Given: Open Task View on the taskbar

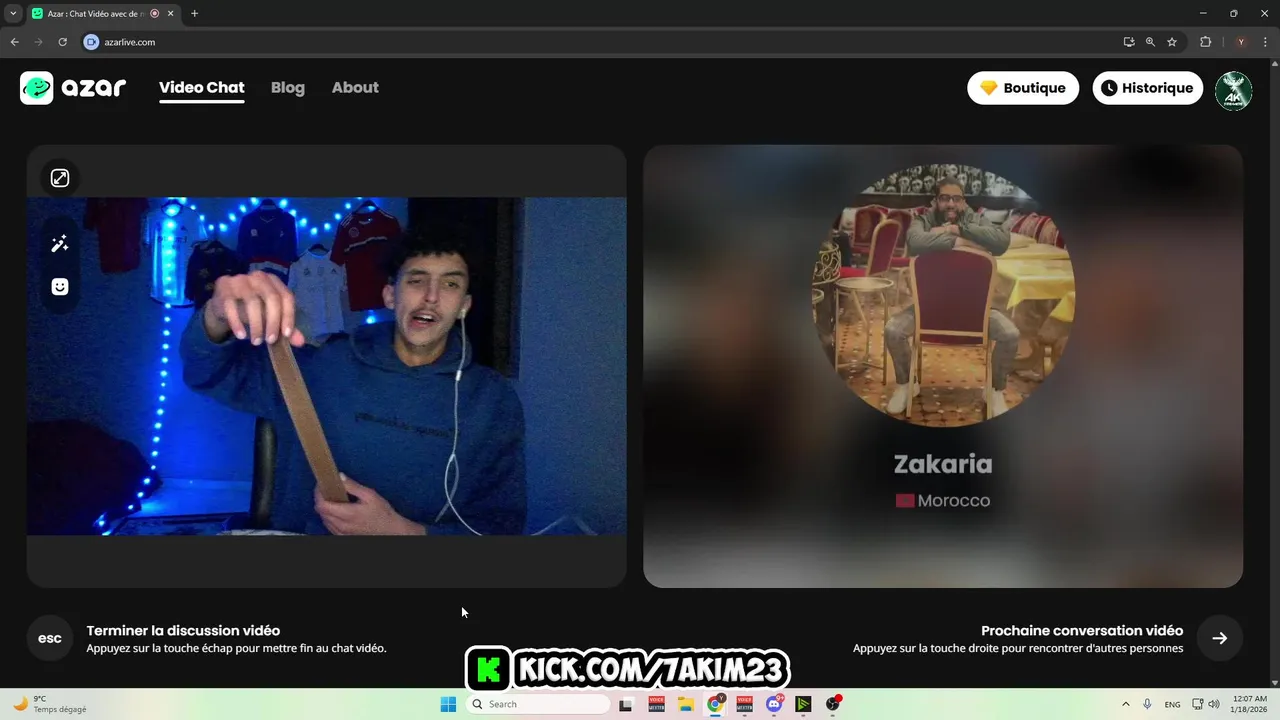Looking at the screenshot, I should (626, 704).
